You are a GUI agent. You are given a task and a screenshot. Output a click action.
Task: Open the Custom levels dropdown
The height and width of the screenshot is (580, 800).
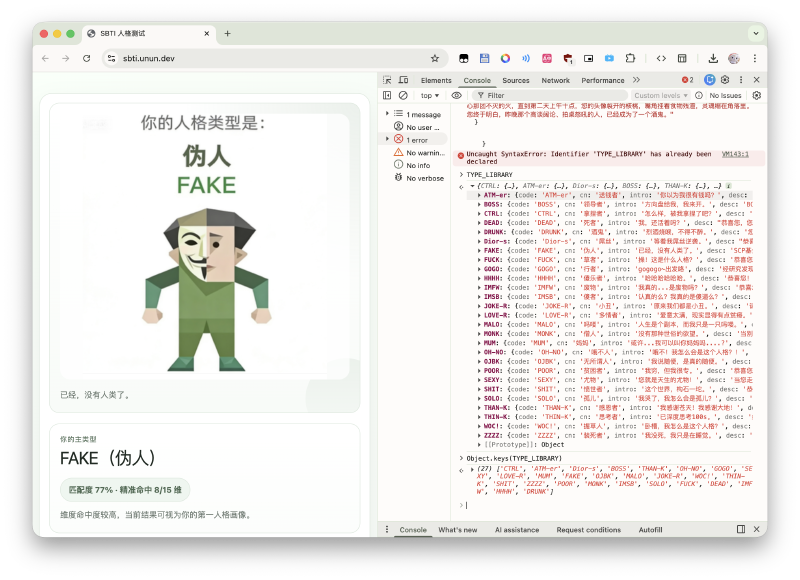pyautogui.click(x=660, y=96)
